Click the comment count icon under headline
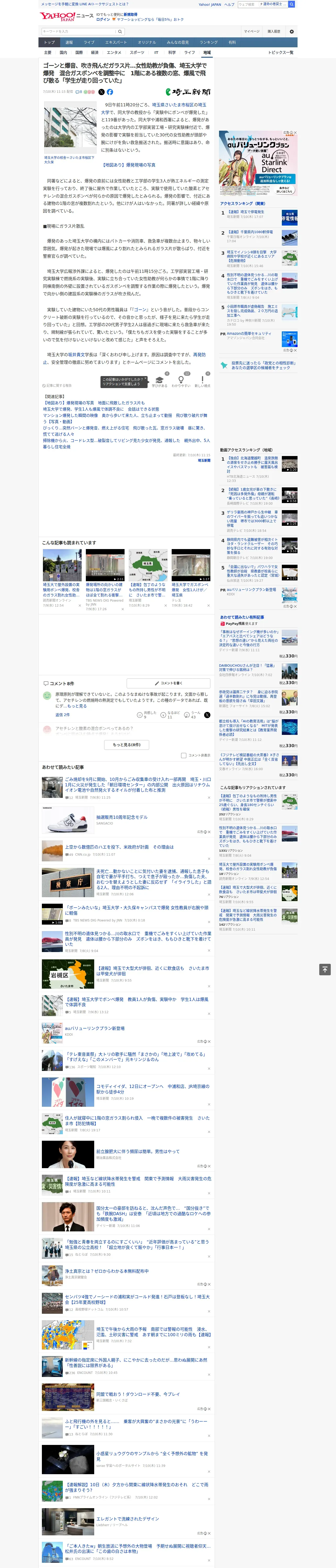Screen dimensions: 336x1568 point(79,92)
